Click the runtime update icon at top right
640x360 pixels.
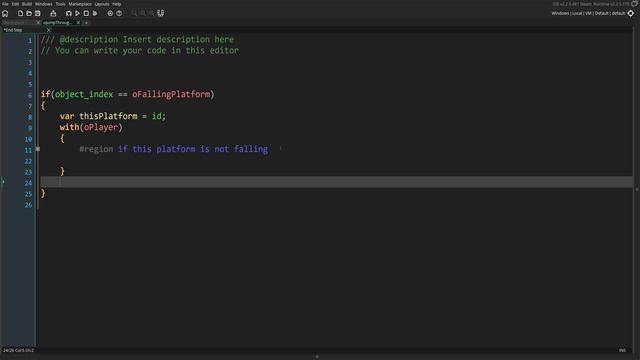[635, 4]
